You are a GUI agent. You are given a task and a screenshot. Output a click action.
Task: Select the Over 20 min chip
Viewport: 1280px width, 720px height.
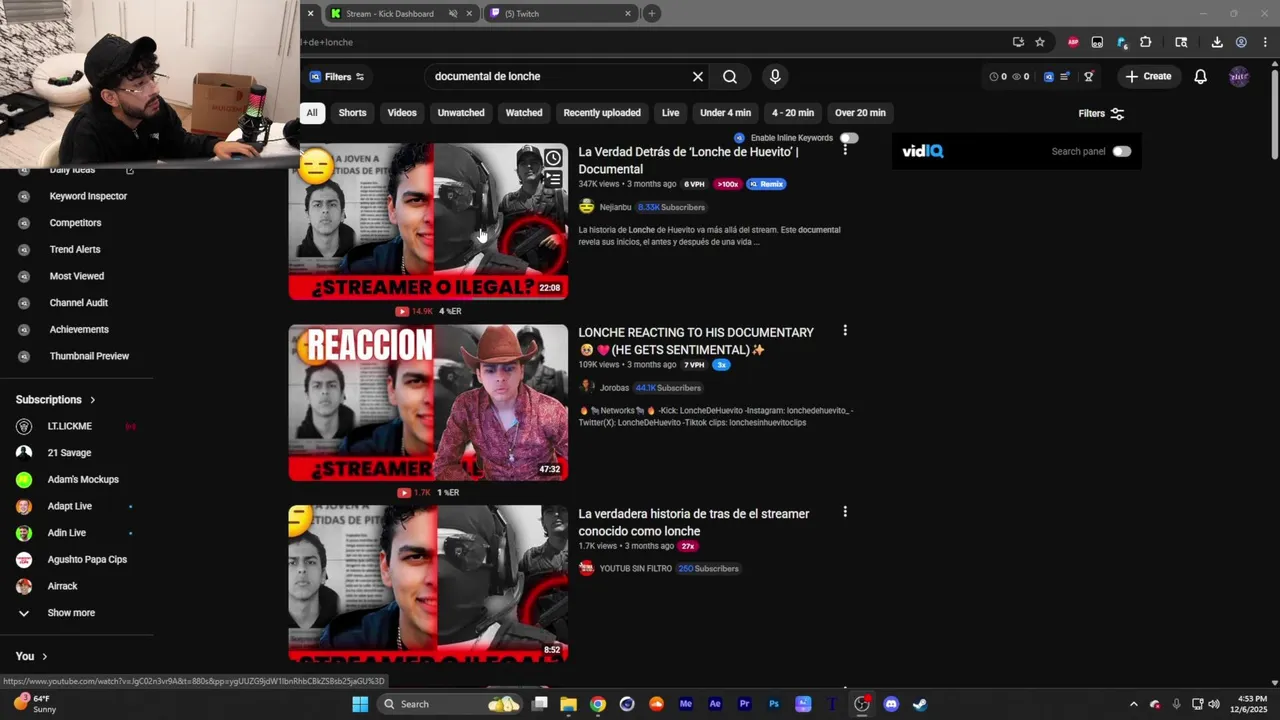tap(860, 113)
